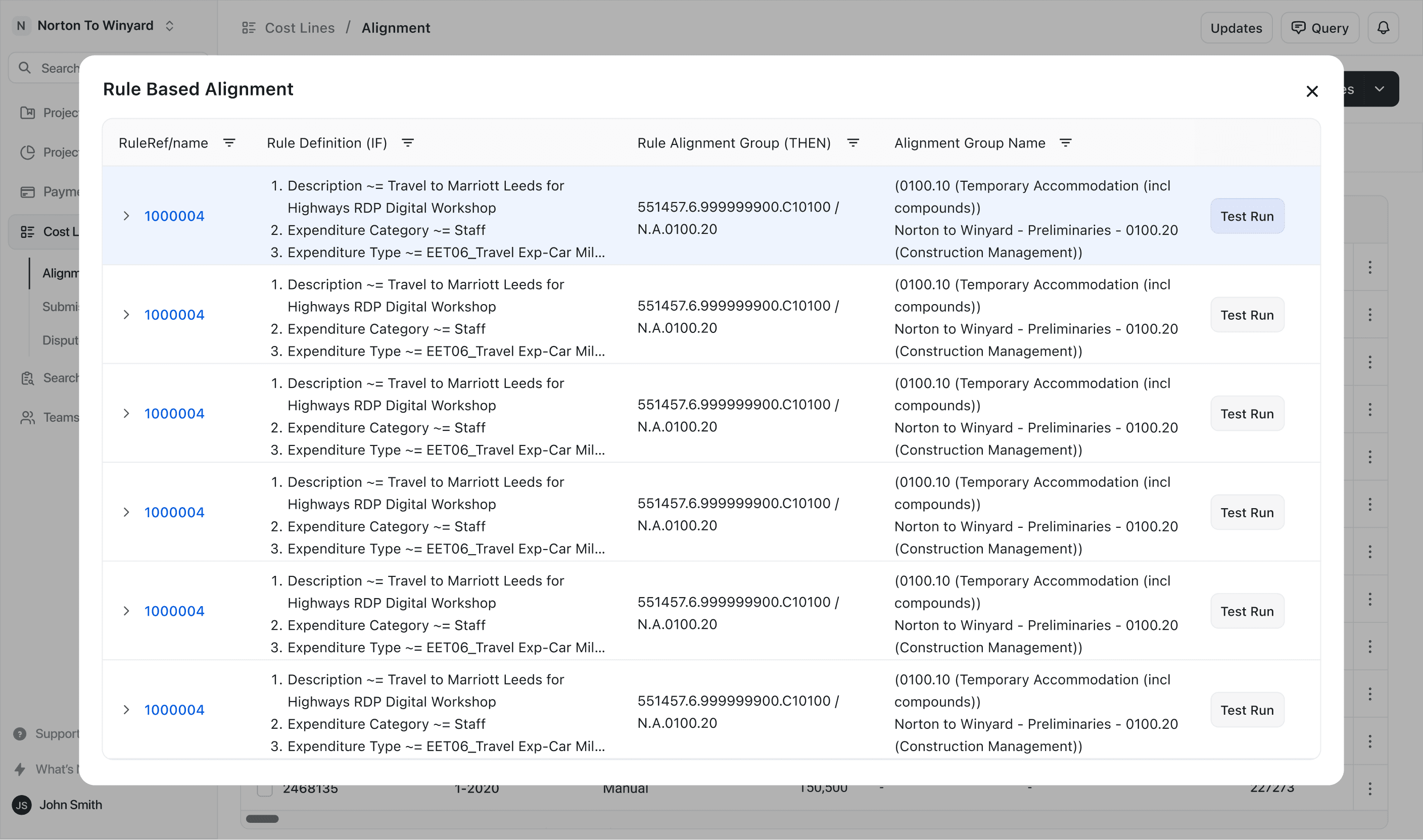Open the What's New lightning icon
This screenshot has width=1423, height=840.
point(20,769)
